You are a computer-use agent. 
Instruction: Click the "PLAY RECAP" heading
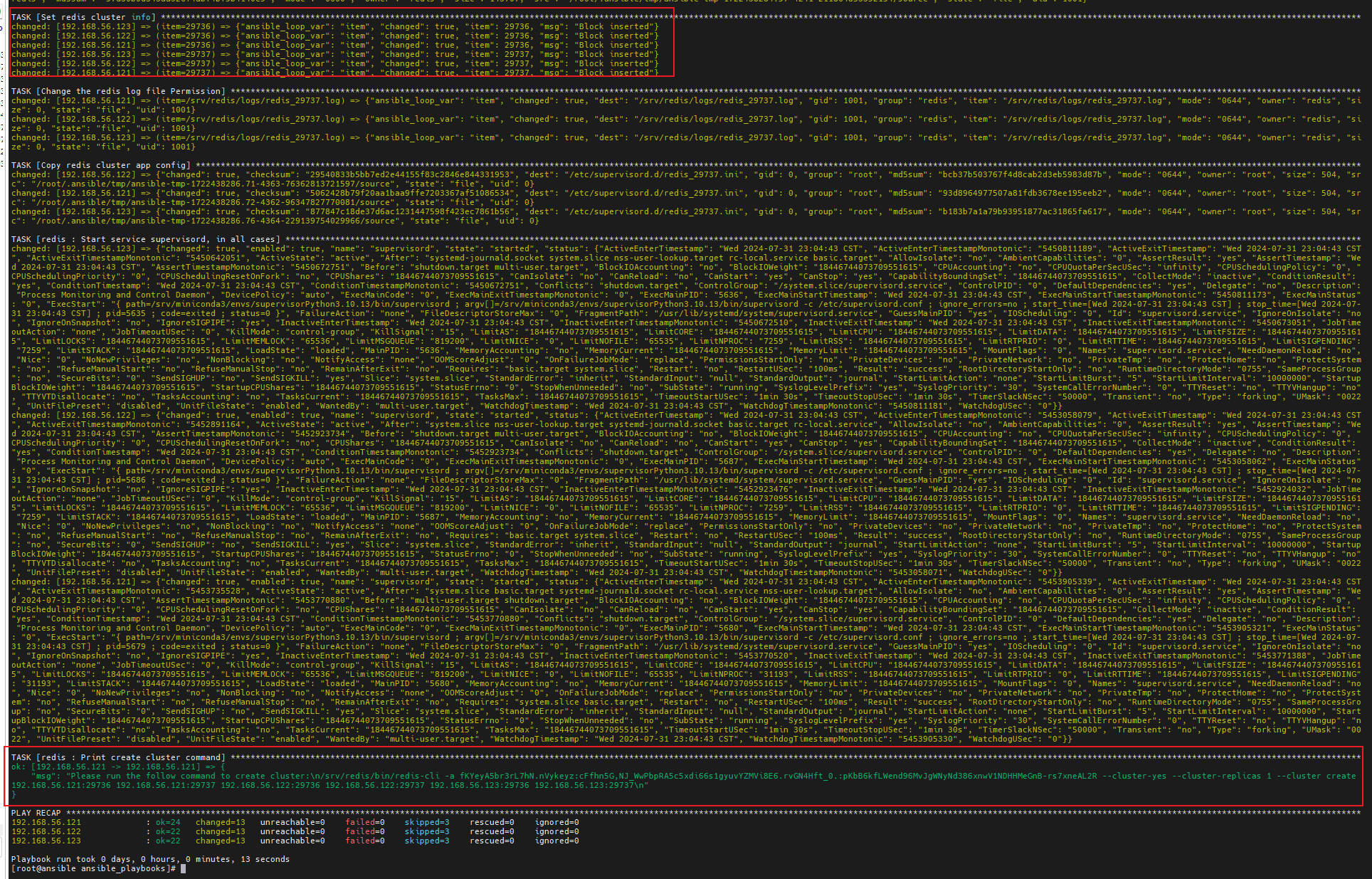[36, 813]
